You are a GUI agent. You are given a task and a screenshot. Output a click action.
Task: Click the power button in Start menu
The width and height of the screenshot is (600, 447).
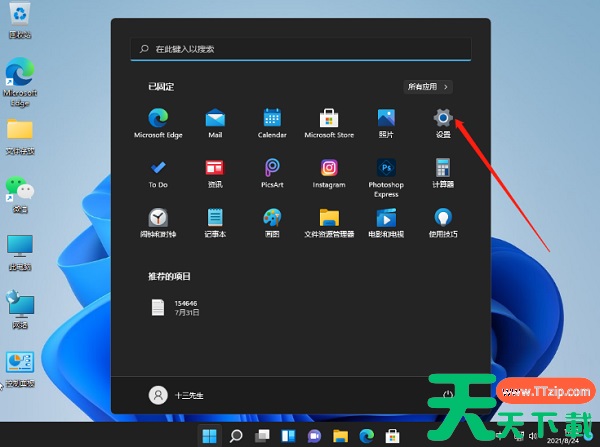[448, 395]
